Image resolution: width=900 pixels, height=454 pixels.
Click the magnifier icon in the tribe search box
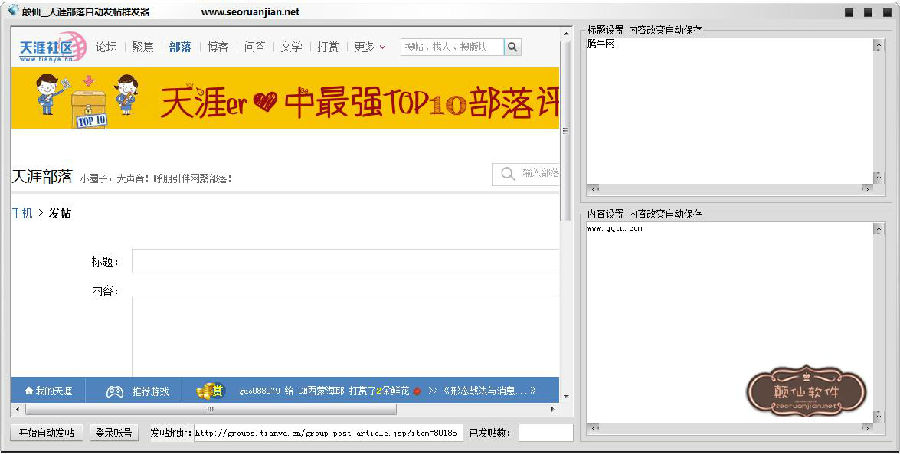(x=508, y=174)
